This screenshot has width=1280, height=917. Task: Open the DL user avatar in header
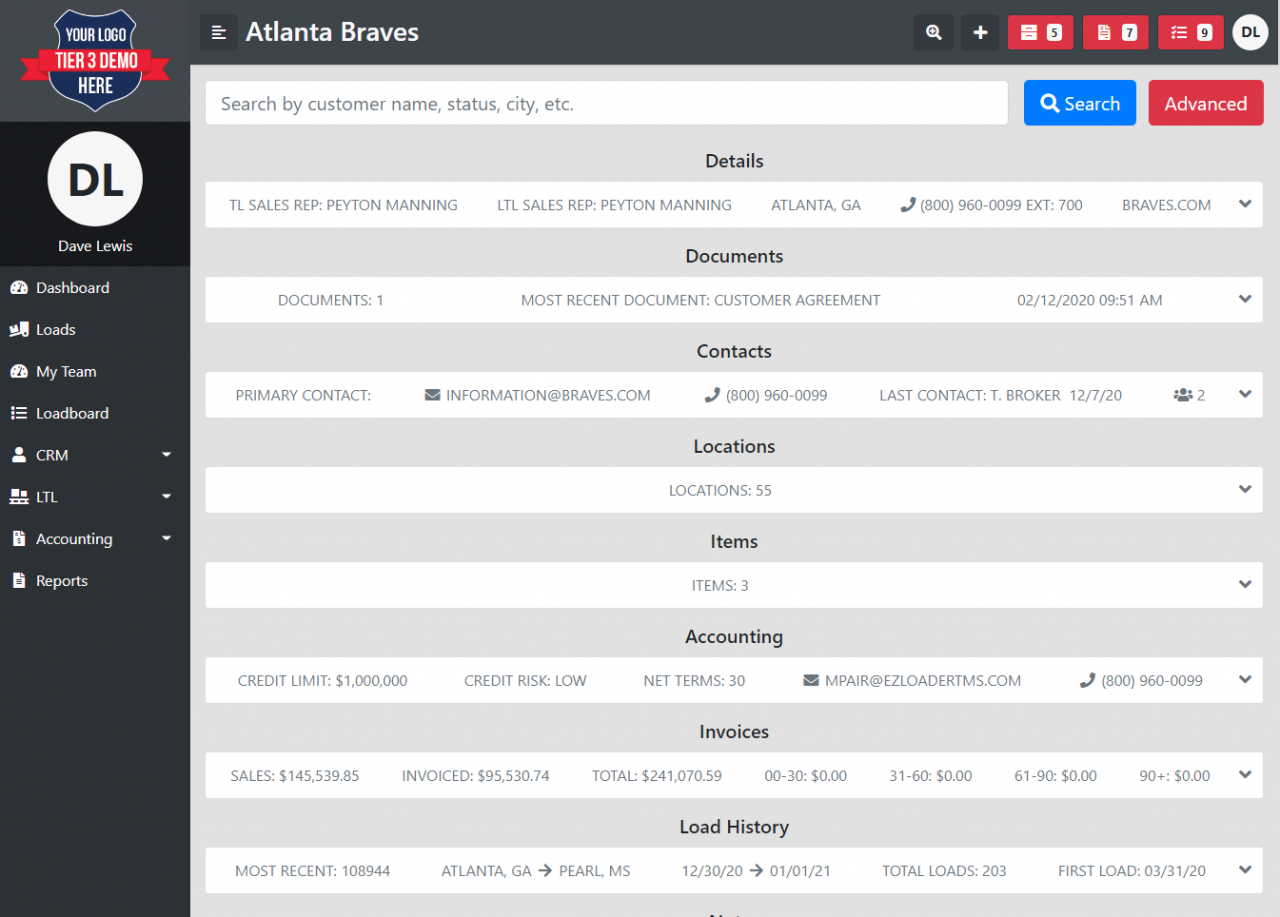[1250, 32]
